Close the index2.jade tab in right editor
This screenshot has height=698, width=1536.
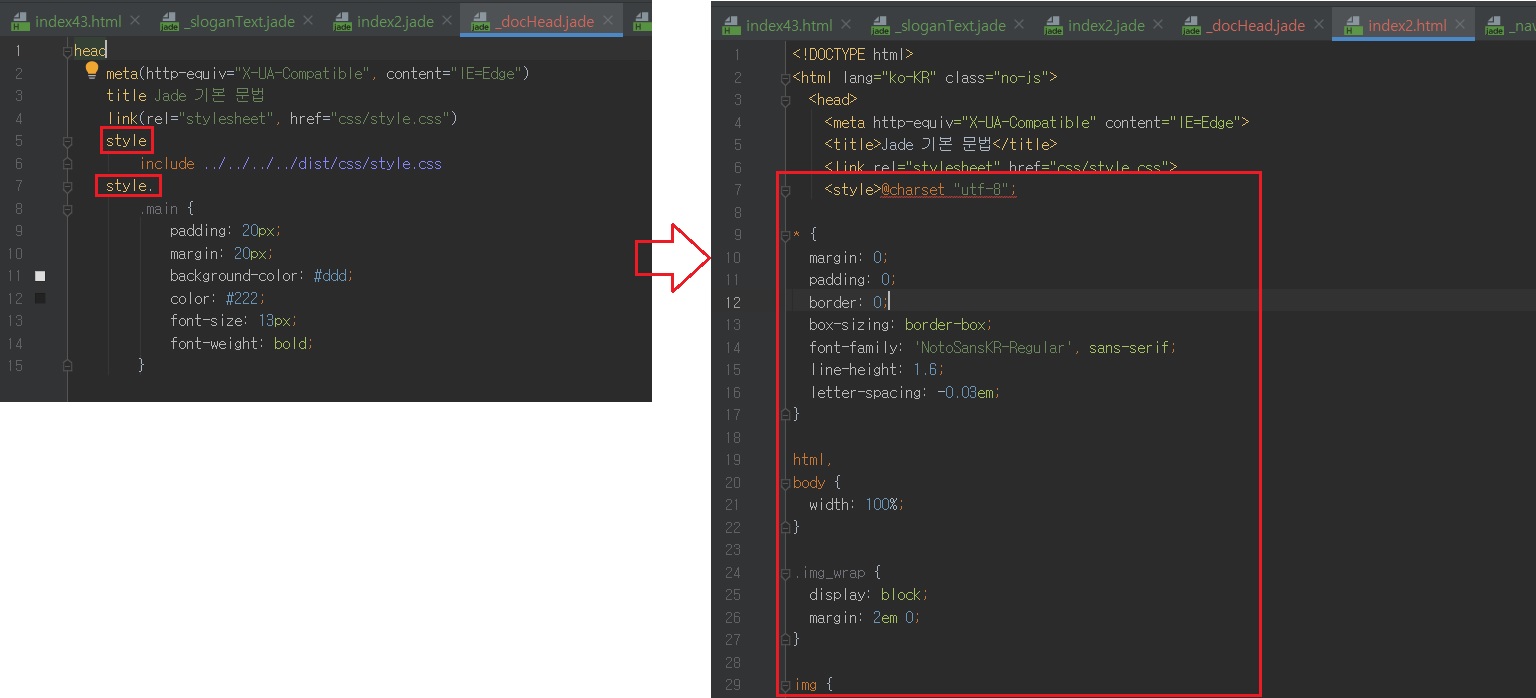(x=1159, y=25)
